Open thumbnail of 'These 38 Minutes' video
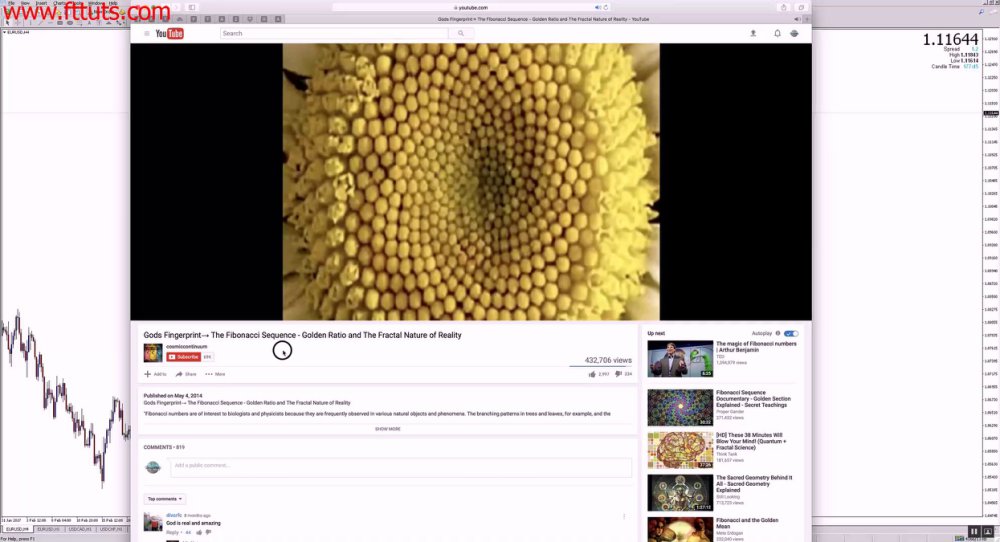This screenshot has height=542, width=1000. click(680, 450)
